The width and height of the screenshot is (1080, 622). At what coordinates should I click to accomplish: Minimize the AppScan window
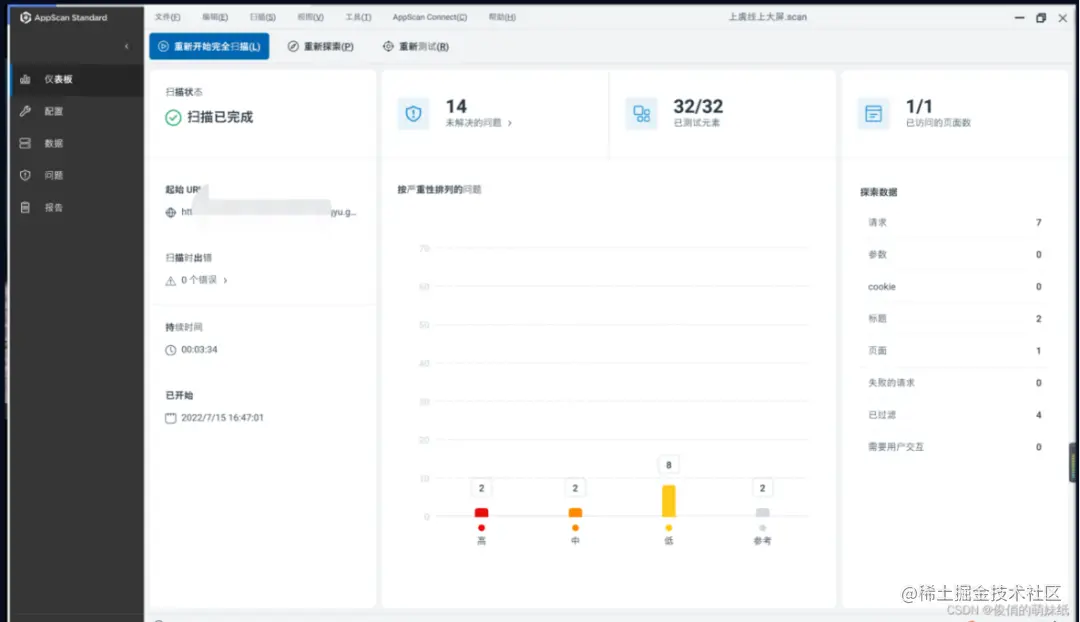(1019, 18)
